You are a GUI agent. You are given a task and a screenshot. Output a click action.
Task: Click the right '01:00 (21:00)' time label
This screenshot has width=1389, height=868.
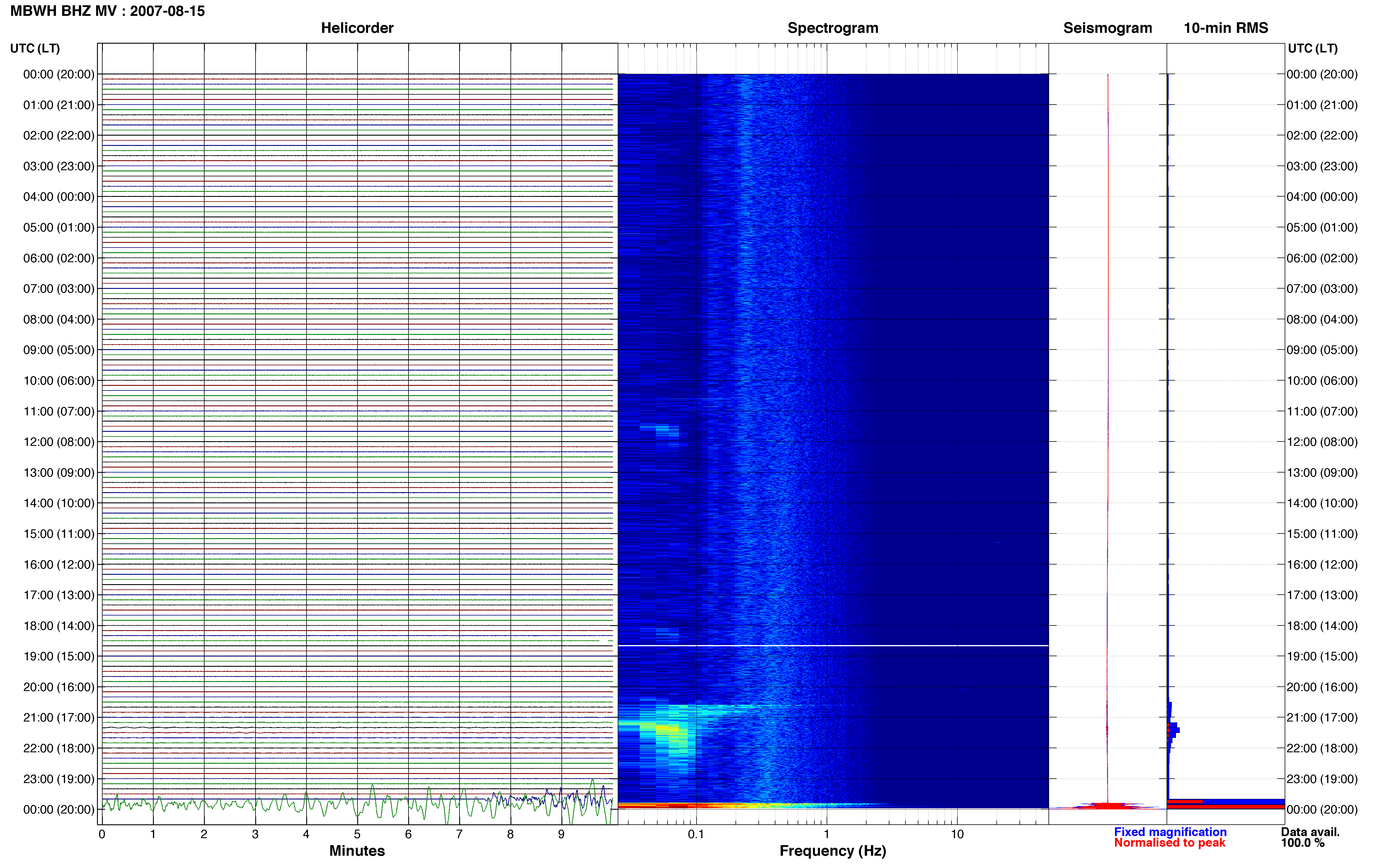(1322, 105)
